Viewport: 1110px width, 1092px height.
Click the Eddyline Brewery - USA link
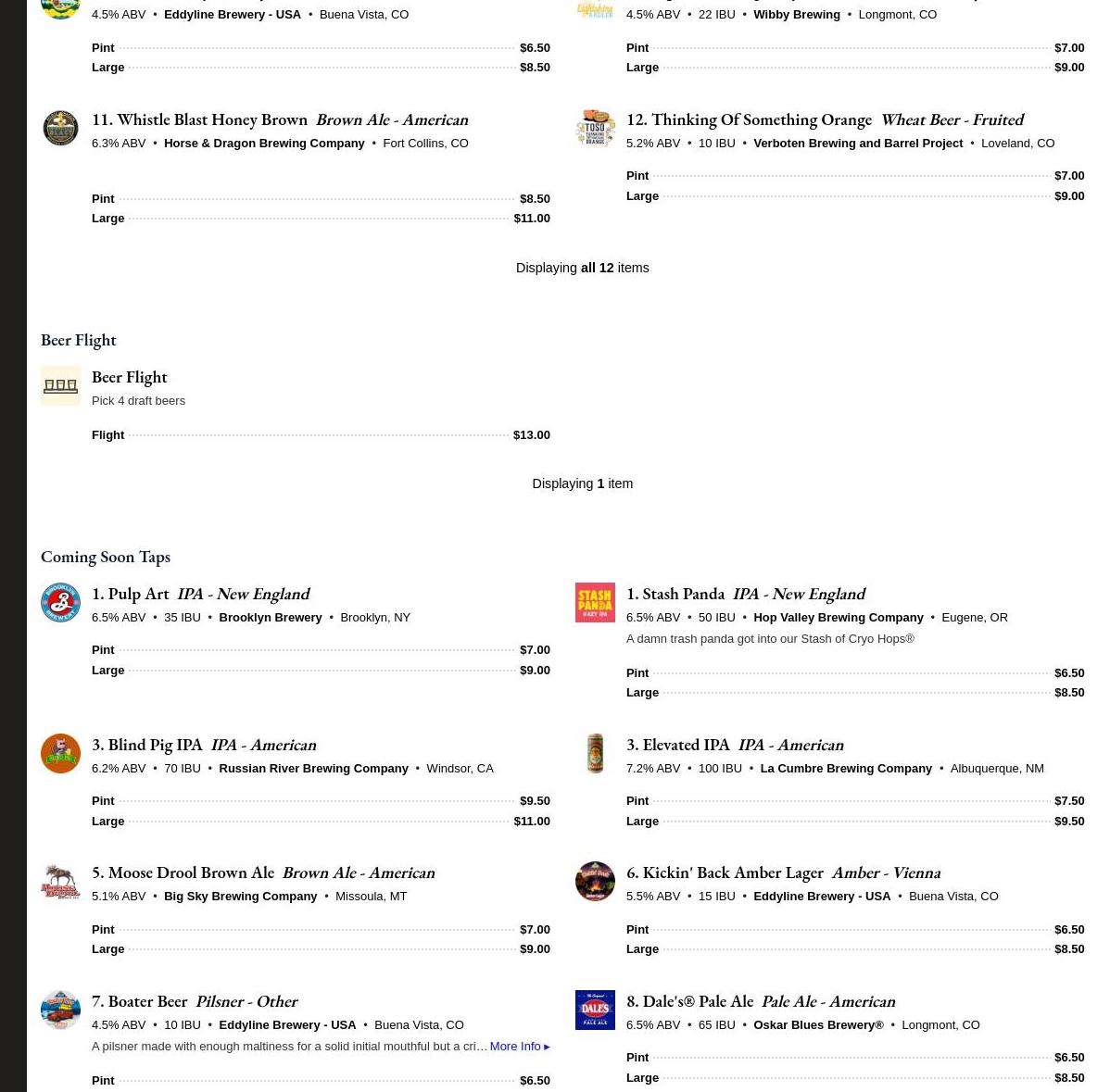click(x=233, y=14)
